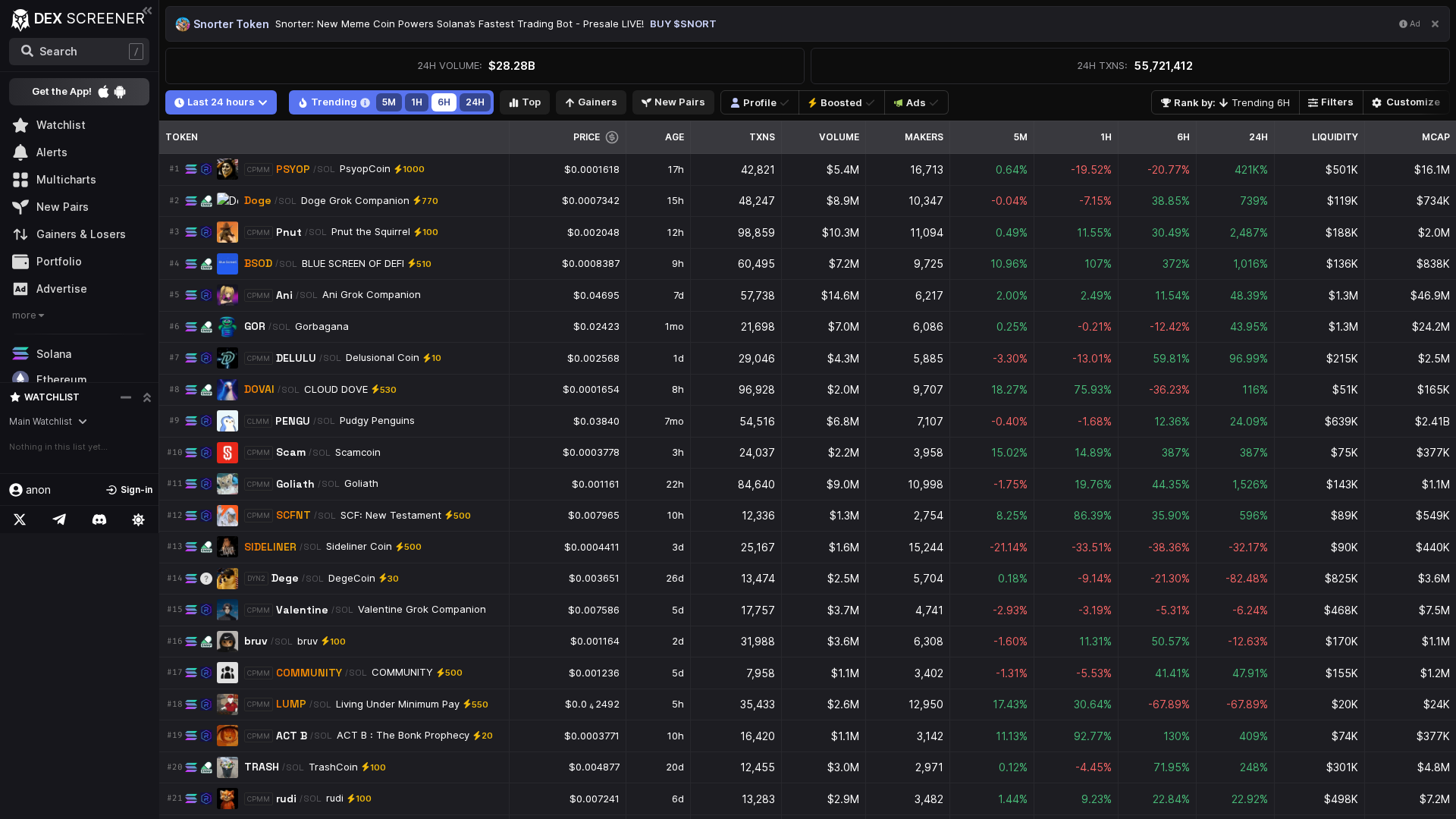Open the Main Watchlist selector
This screenshot has height=819, width=1456.
[47, 422]
